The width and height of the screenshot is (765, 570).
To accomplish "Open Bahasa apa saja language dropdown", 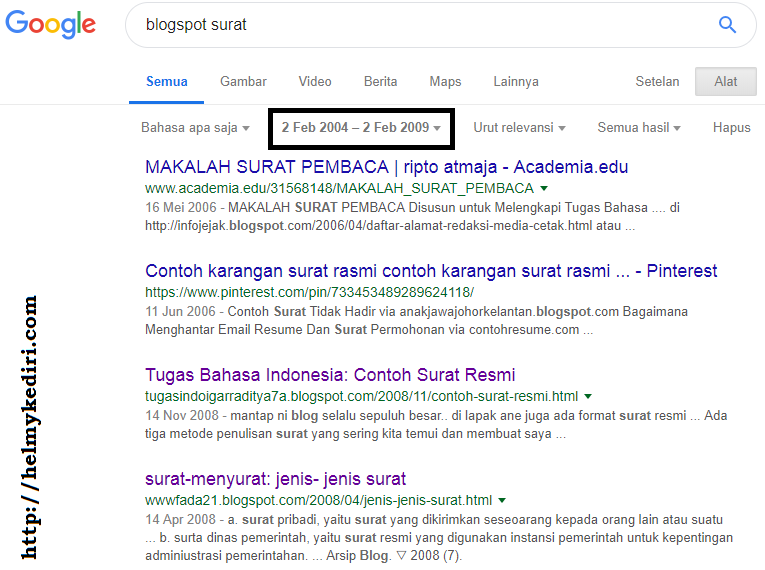I will (195, 128).
